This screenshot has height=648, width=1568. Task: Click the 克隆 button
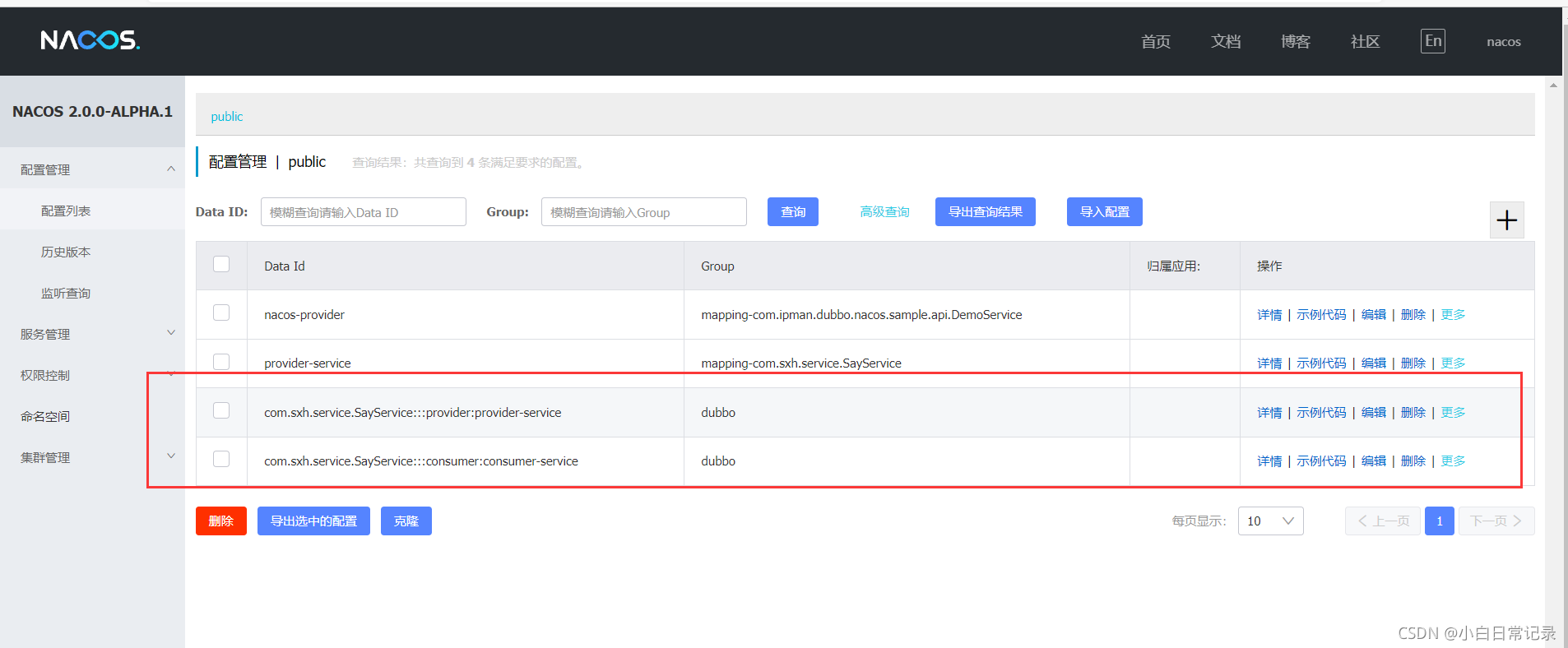(x=406, y=521)
